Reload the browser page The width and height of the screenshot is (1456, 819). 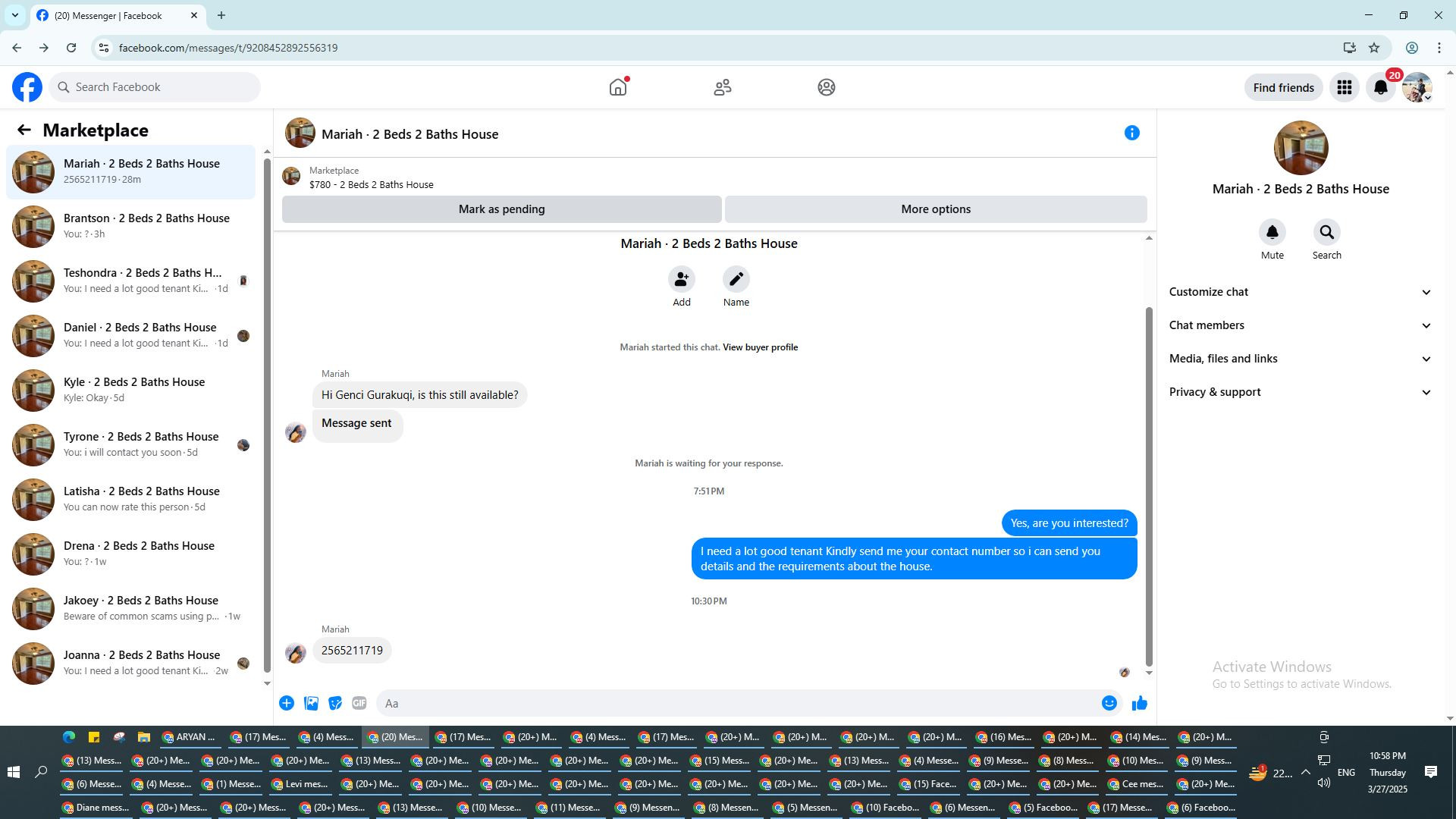coord(71,48)
